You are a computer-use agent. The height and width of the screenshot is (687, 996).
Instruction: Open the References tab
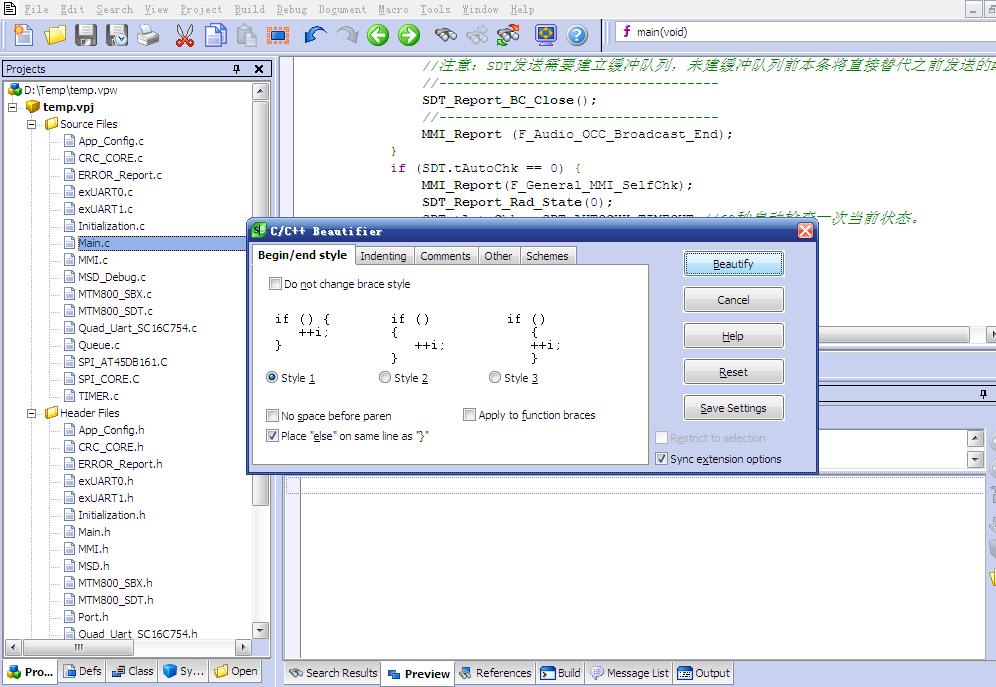[495, 673]
